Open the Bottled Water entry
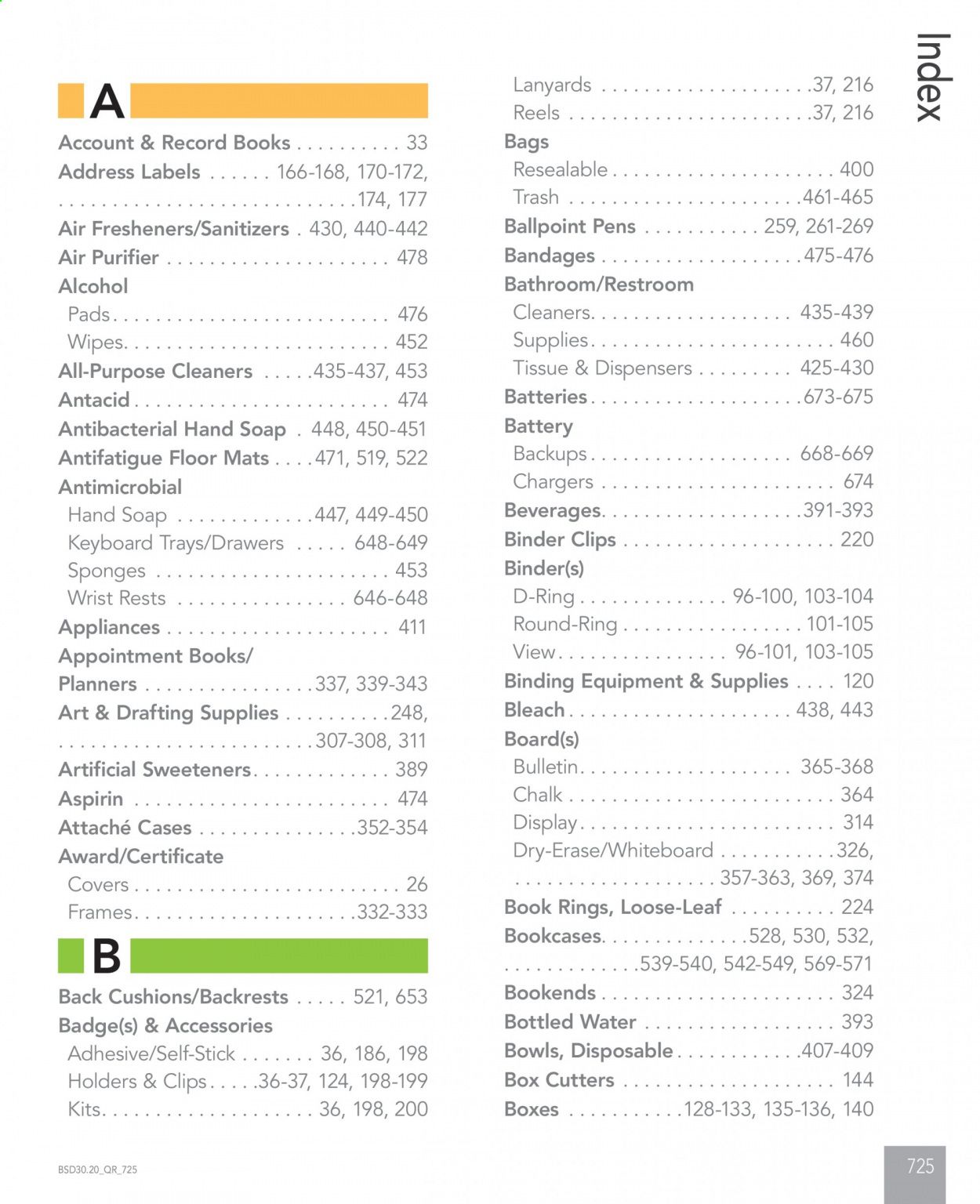980x1204 pixels. [x=688, y=1021]
